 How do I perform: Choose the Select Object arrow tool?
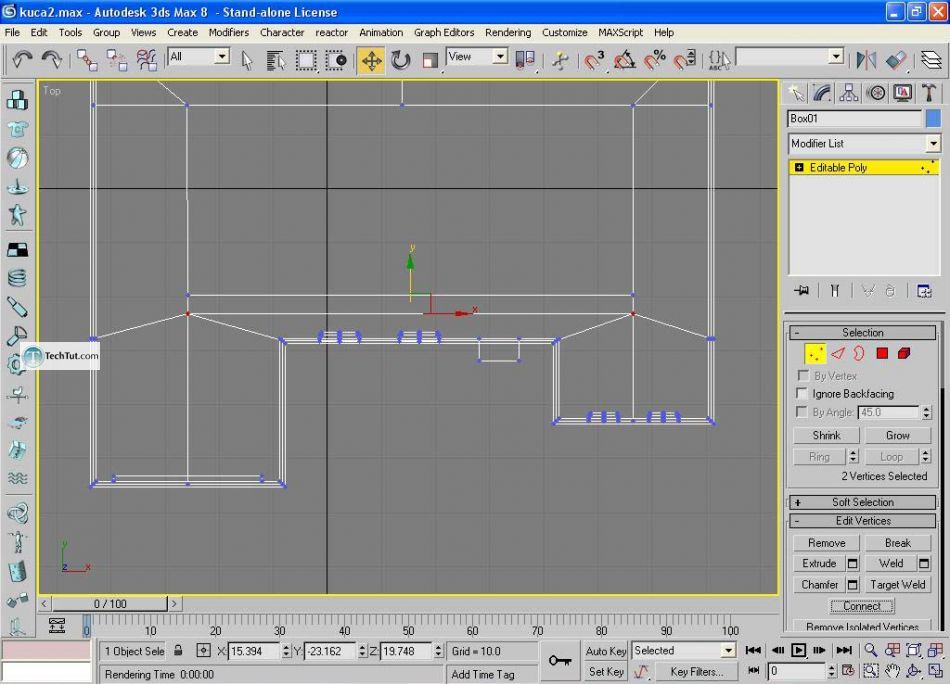point(247,60)
